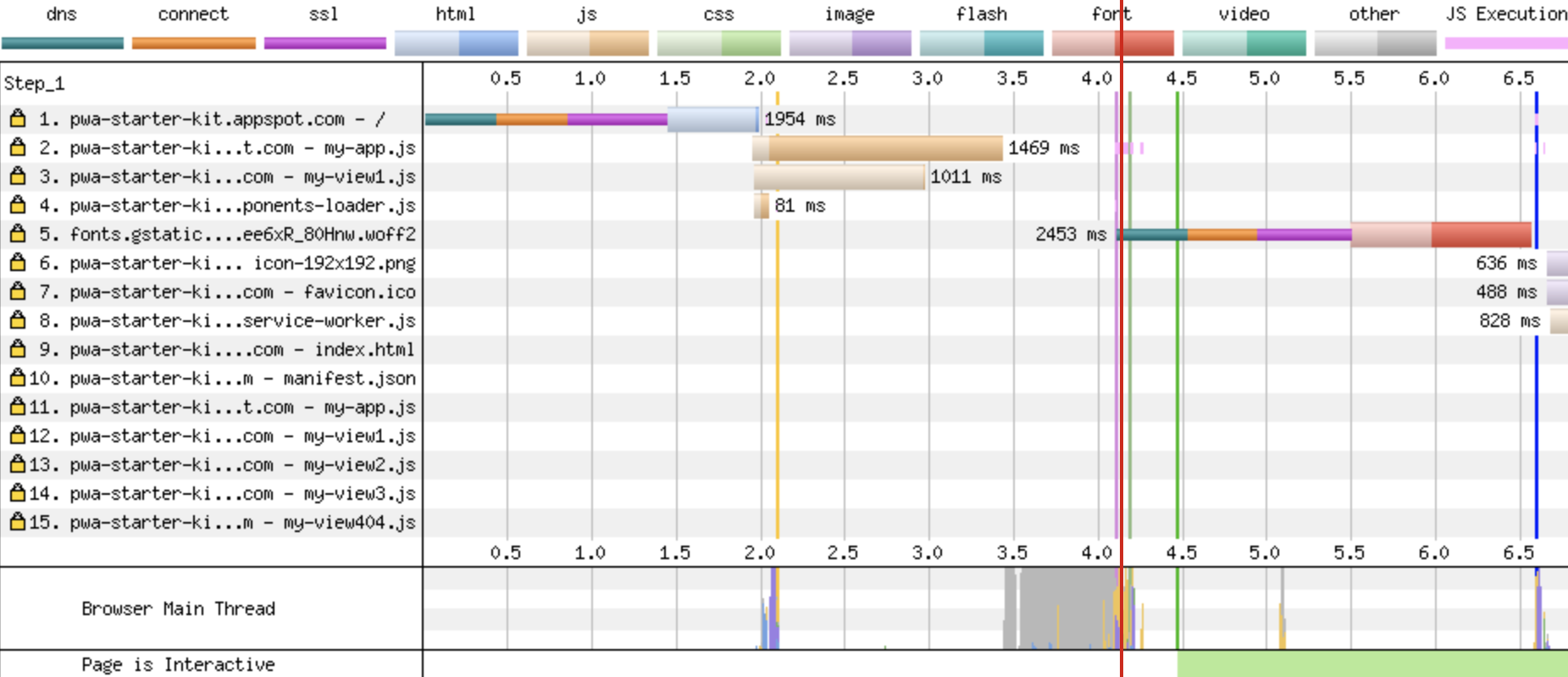Screen dimensions: 1568x677
Task: Click the Step_1 heading
Action: [34, 83]
